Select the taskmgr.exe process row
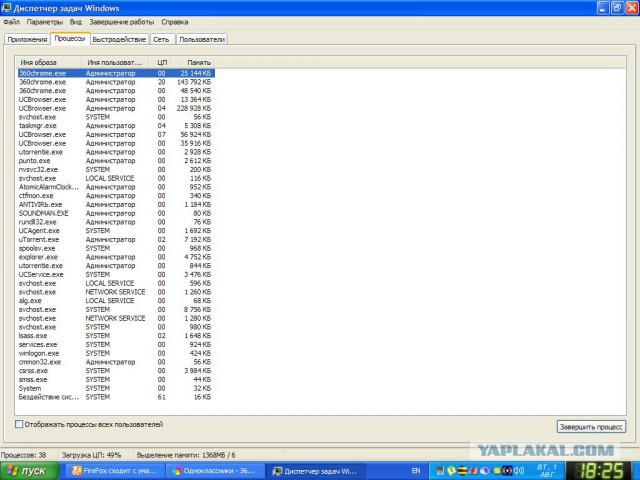 point(116,126)
